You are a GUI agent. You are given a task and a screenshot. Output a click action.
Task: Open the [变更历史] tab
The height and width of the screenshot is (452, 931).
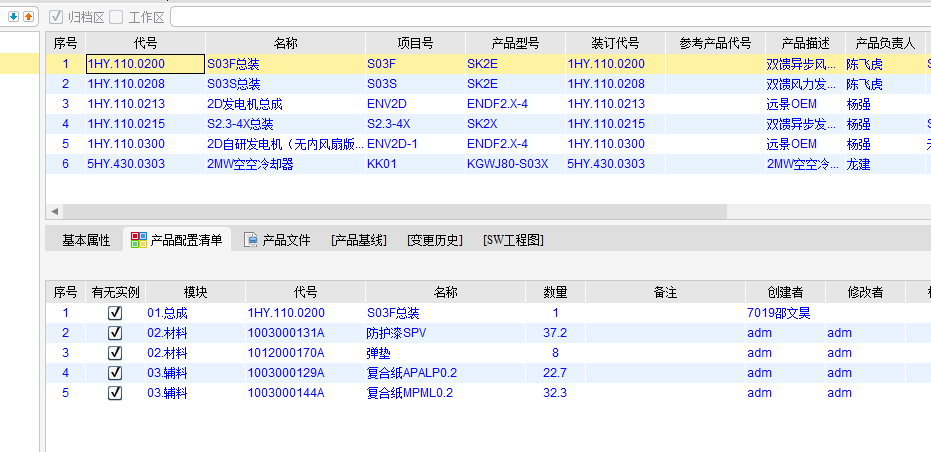pyautogui.click(x=434, y=240)
